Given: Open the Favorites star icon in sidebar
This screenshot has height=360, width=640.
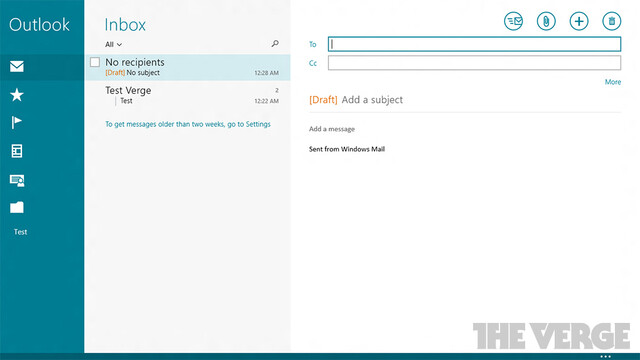Looking at the screenshot, I should click(x=17, y=95).
